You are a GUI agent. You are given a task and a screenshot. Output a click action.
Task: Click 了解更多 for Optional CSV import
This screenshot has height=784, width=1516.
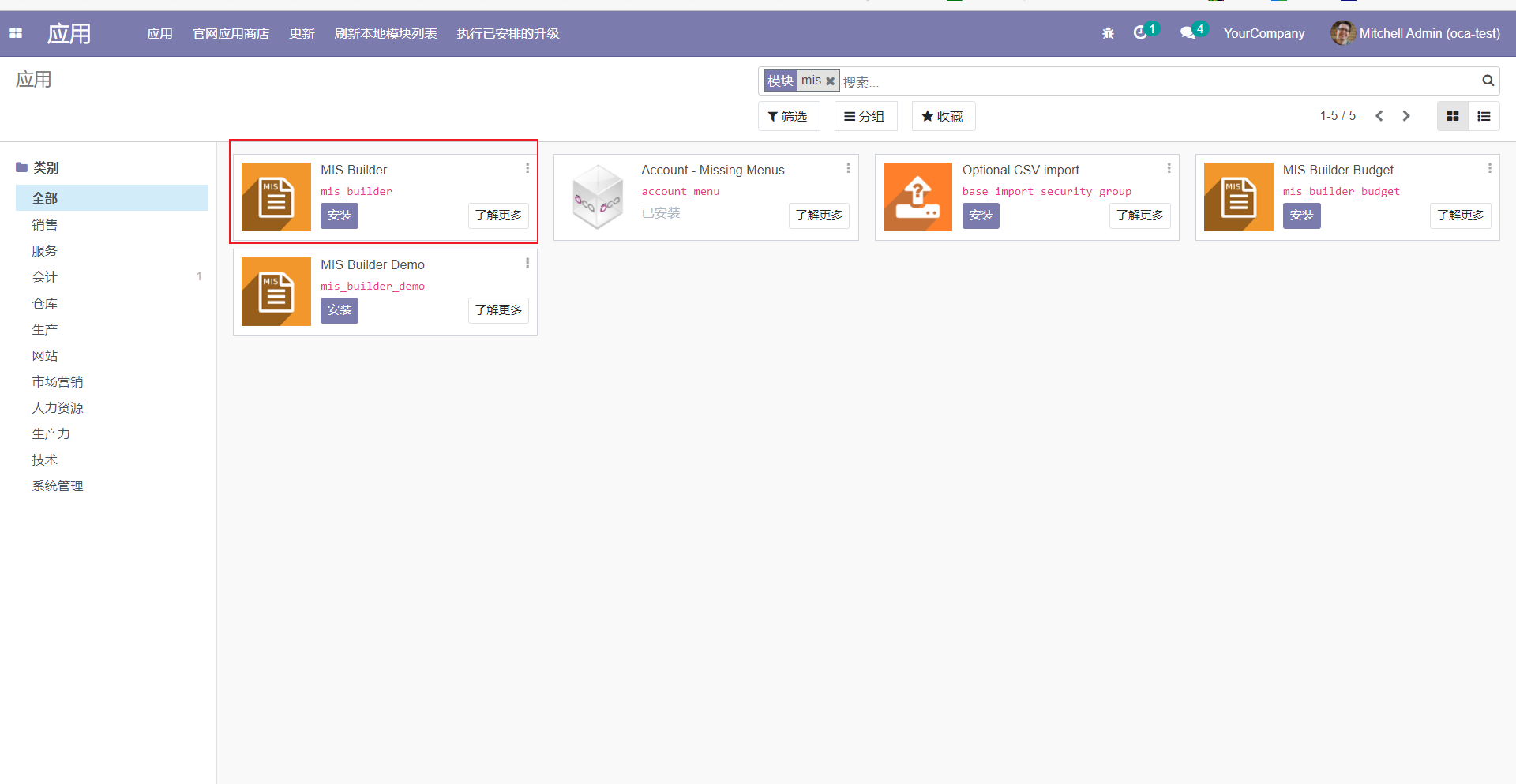1139,216
